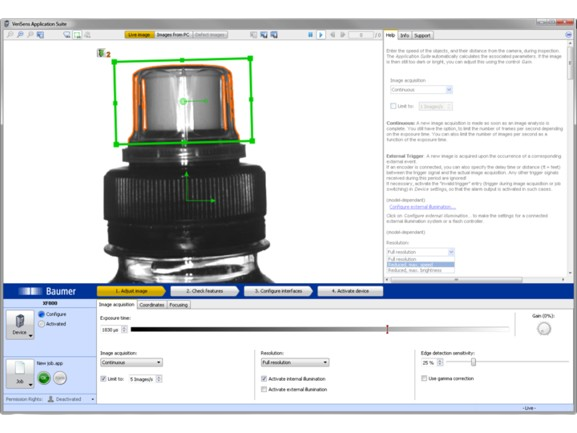Enable Use gamma correction checkbox

point(424,378)
